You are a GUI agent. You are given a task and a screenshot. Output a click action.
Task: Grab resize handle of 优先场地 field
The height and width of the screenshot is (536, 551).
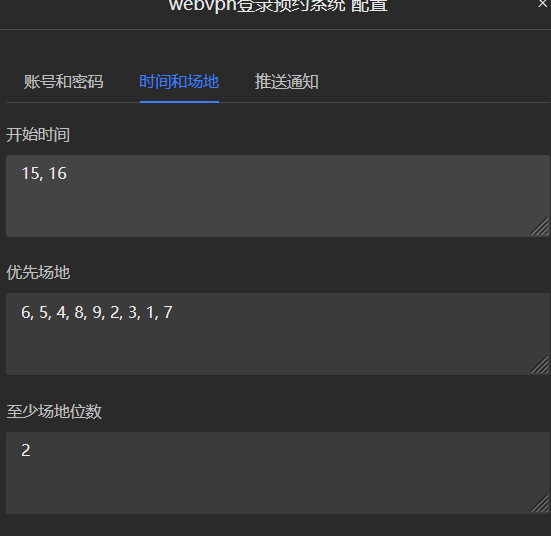540,365
